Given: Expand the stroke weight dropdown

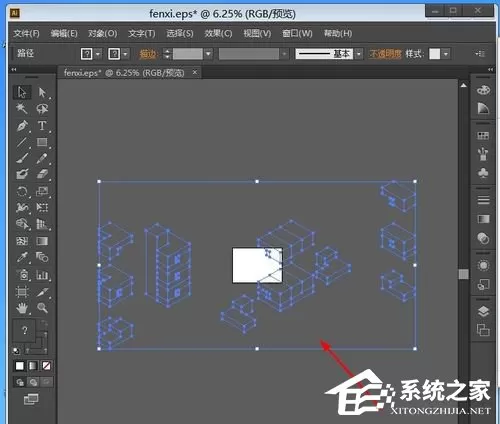Looking at the screenshot, I should 208,54.
